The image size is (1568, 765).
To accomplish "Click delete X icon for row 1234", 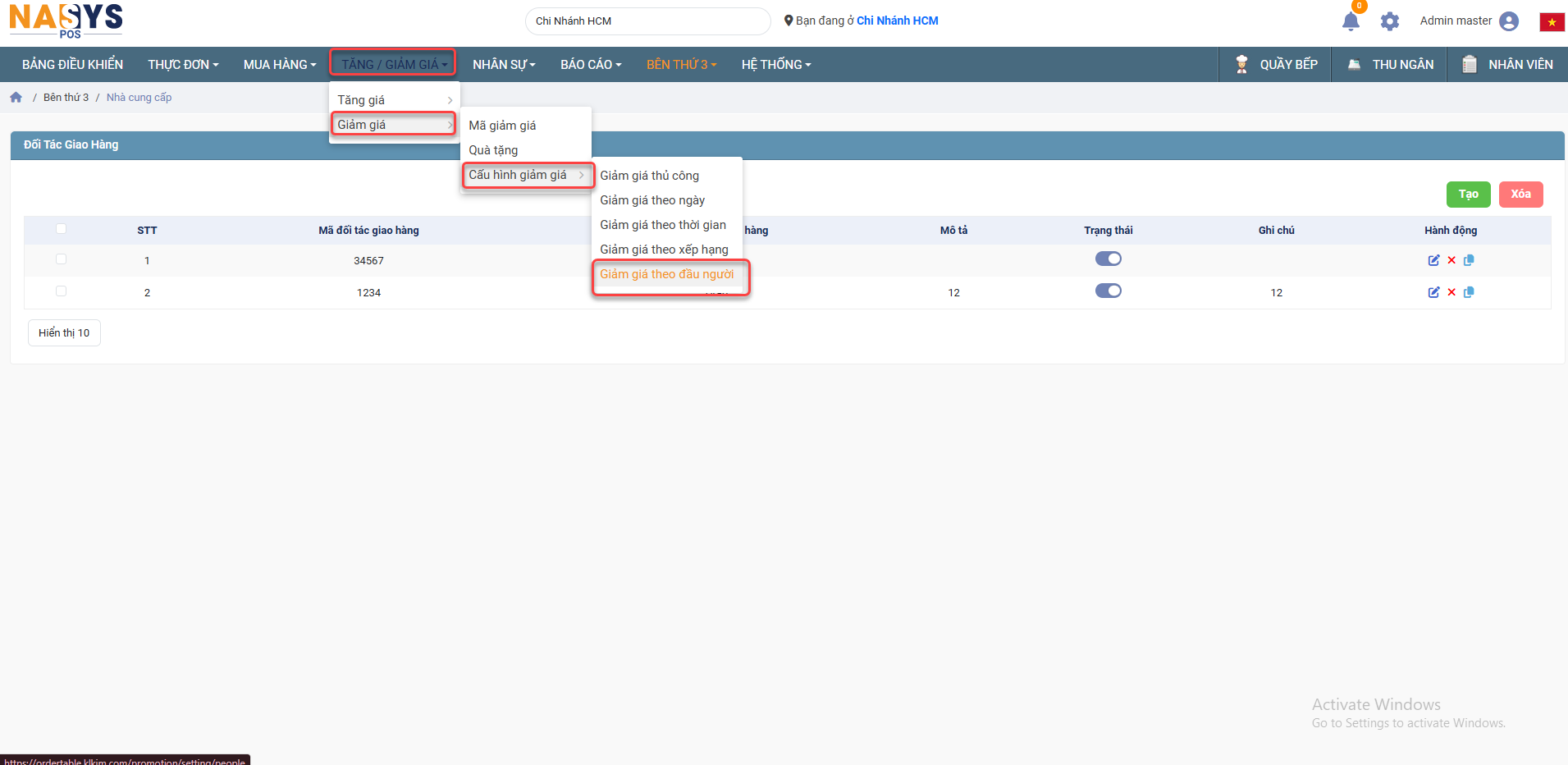I will pyautogui.click(x=1451, y=292).
